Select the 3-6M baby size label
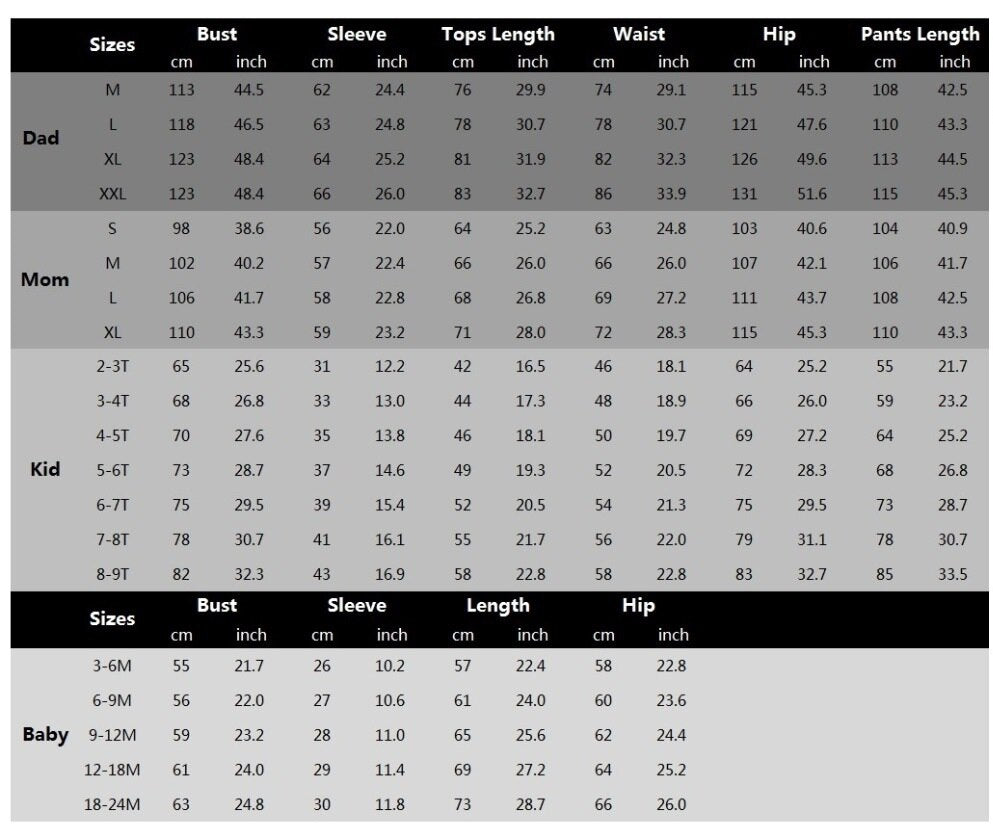The width and height of the screenshot is (993, 838). coord(112,666)
